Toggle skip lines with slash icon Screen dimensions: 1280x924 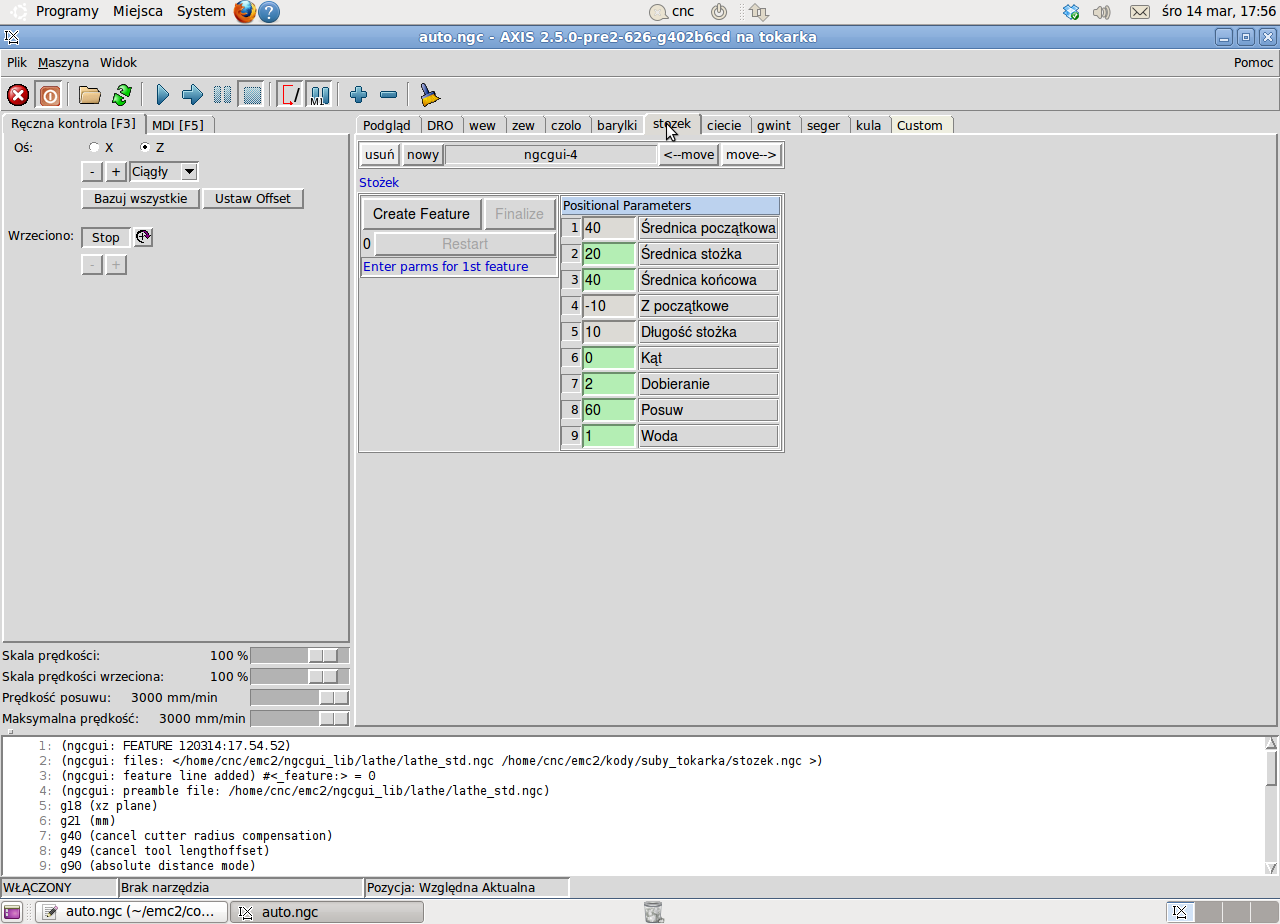pyautogui.click(x=290, y=95)
